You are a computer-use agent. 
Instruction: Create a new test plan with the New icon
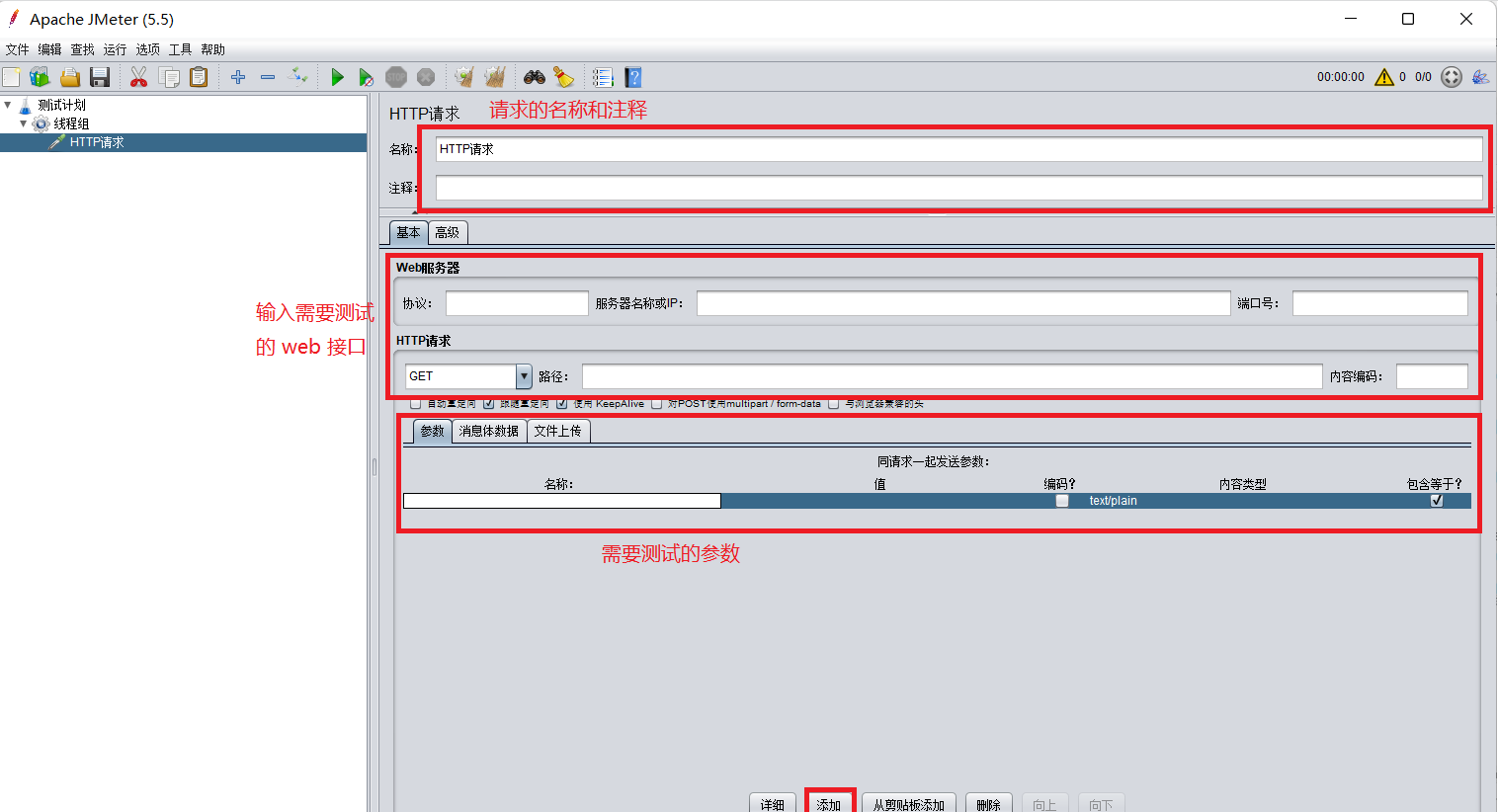pos(11,77)
